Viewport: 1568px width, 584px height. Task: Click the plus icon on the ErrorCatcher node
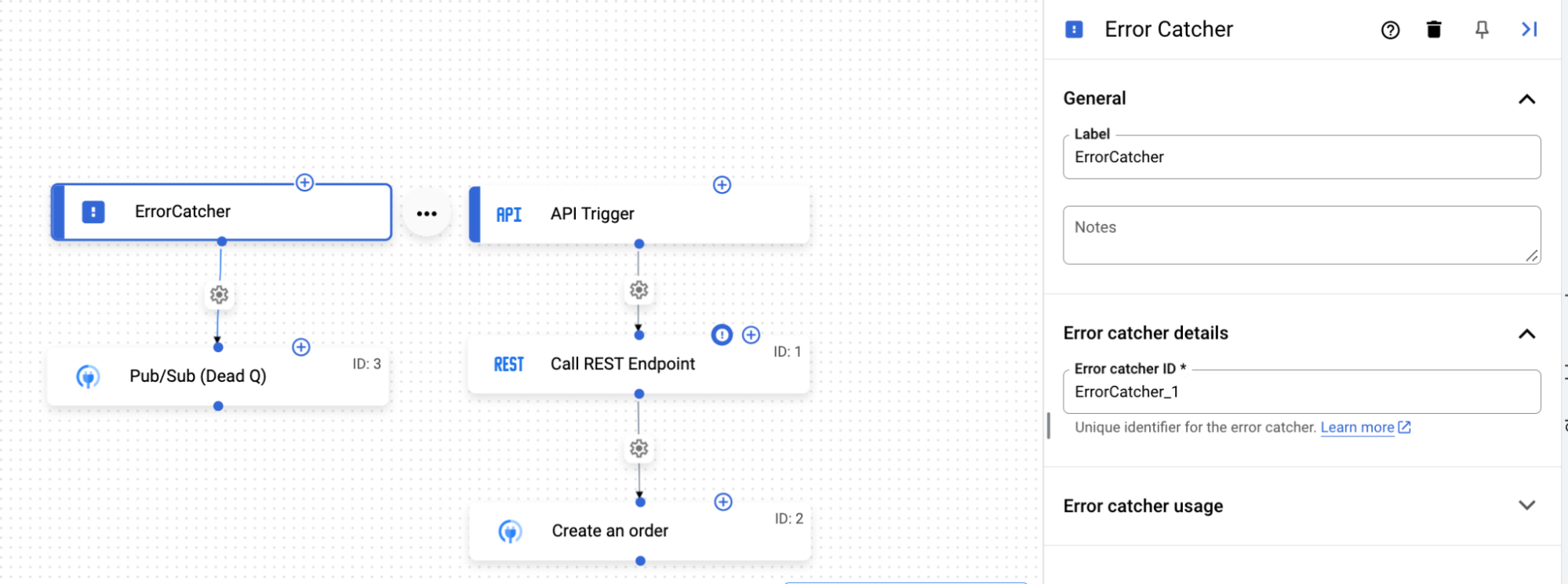pyautogui.click(x=305, y=182)
